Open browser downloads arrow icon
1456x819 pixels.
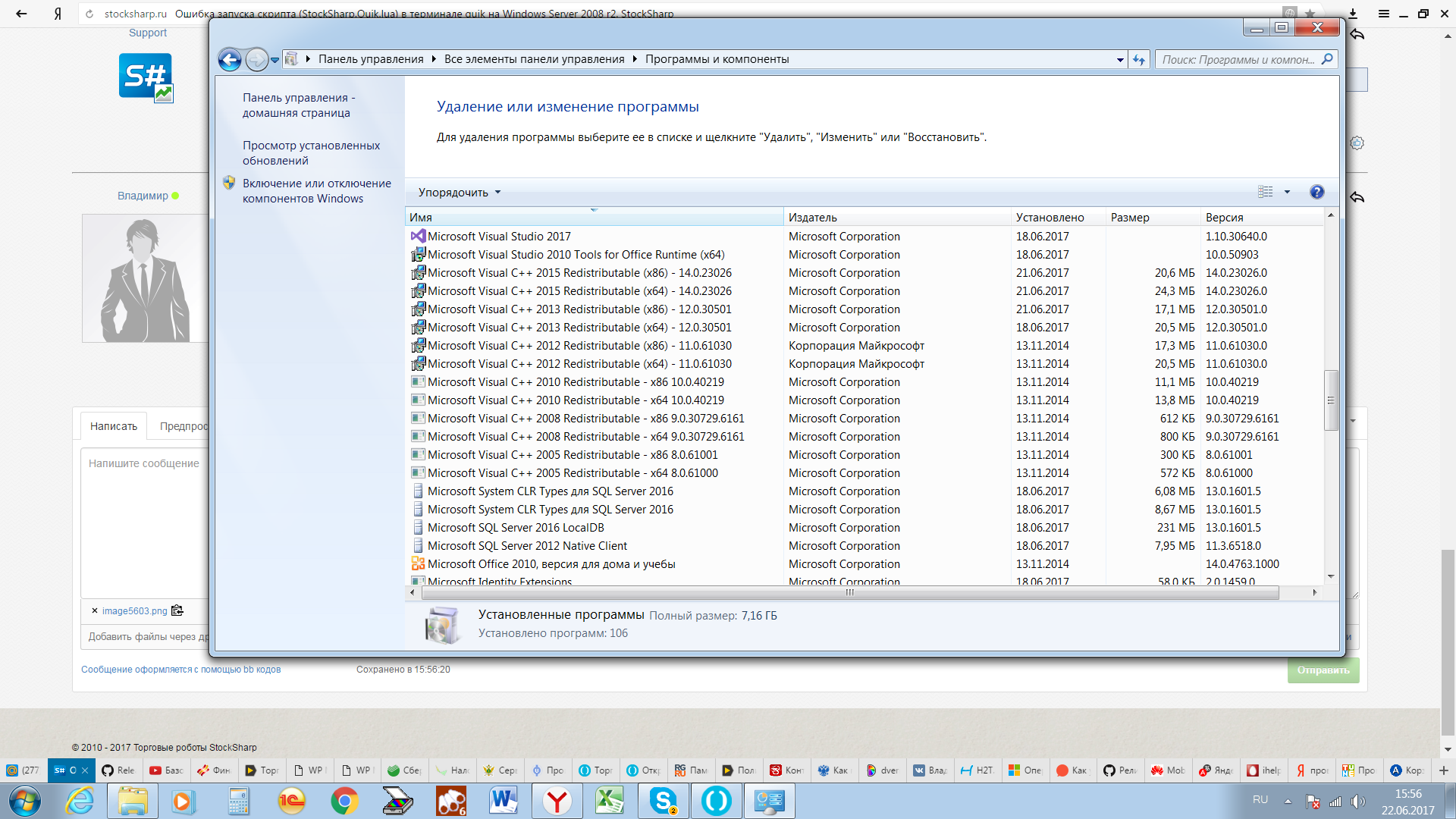pyautogui.click(x=1354, y=14)
